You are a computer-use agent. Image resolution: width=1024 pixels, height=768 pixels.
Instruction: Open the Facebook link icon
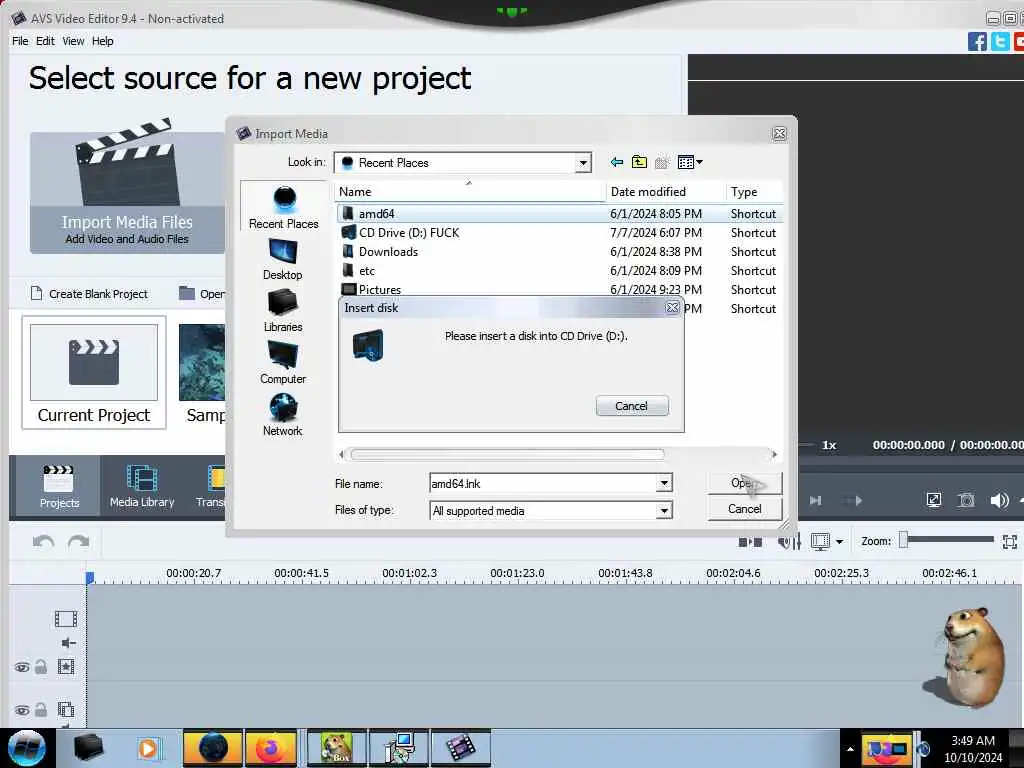point(977,42)
